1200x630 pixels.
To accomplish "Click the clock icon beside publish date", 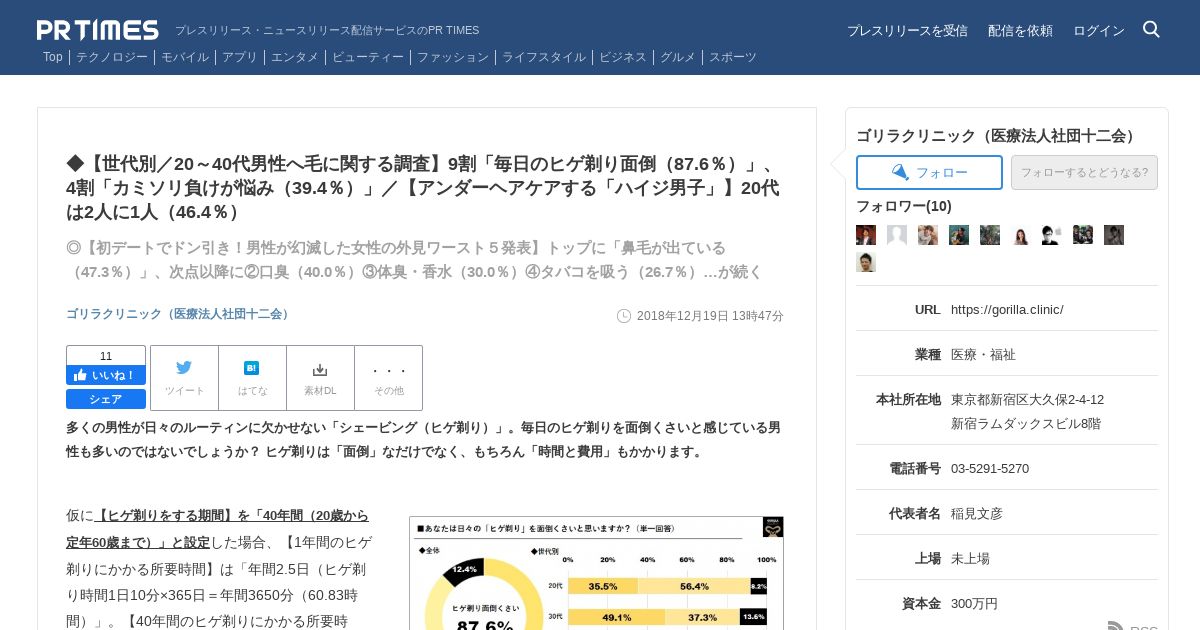I will (x=624, y=316).
